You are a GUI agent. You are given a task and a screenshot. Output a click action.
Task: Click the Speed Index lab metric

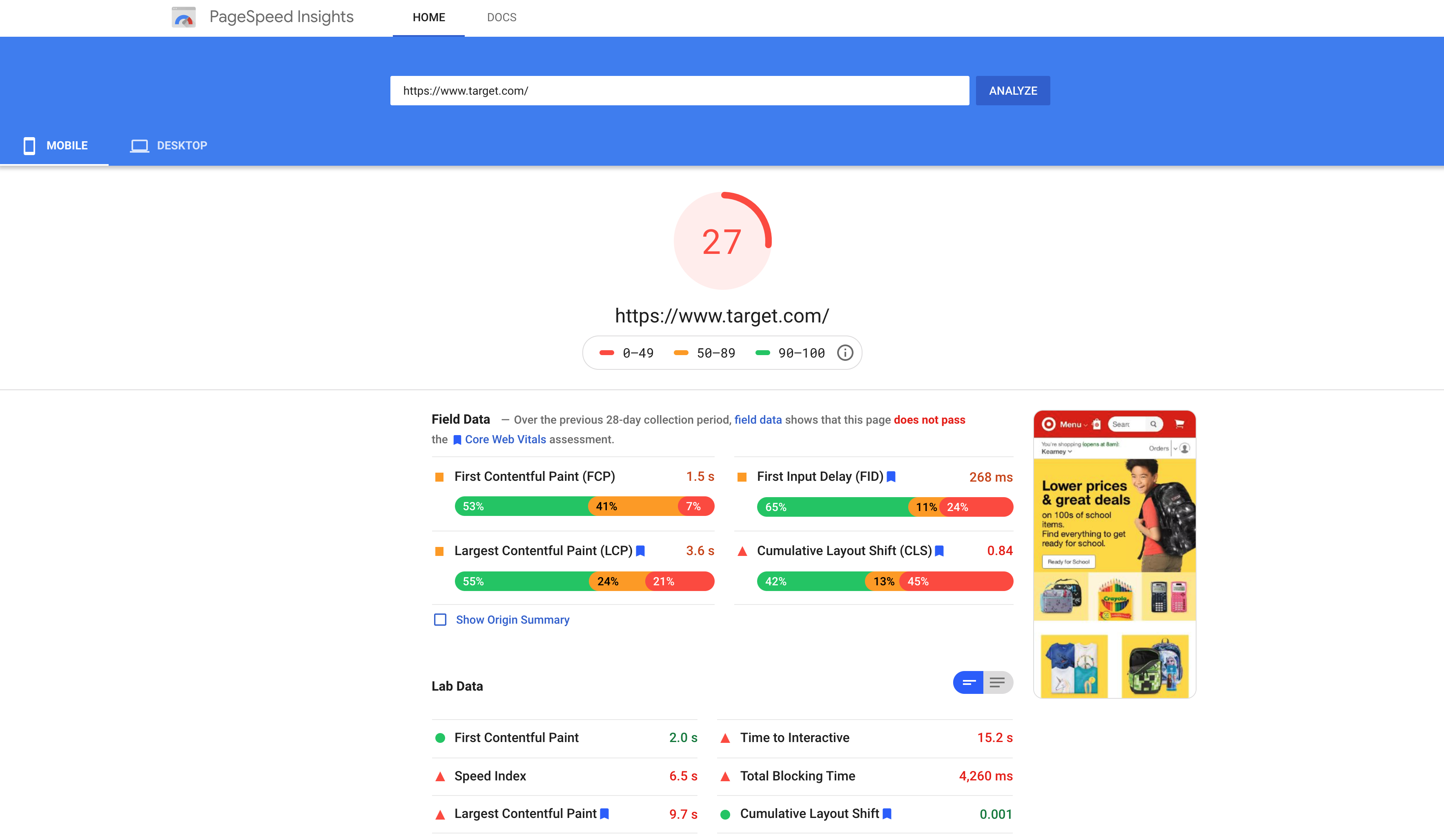[x=565, y=776]
